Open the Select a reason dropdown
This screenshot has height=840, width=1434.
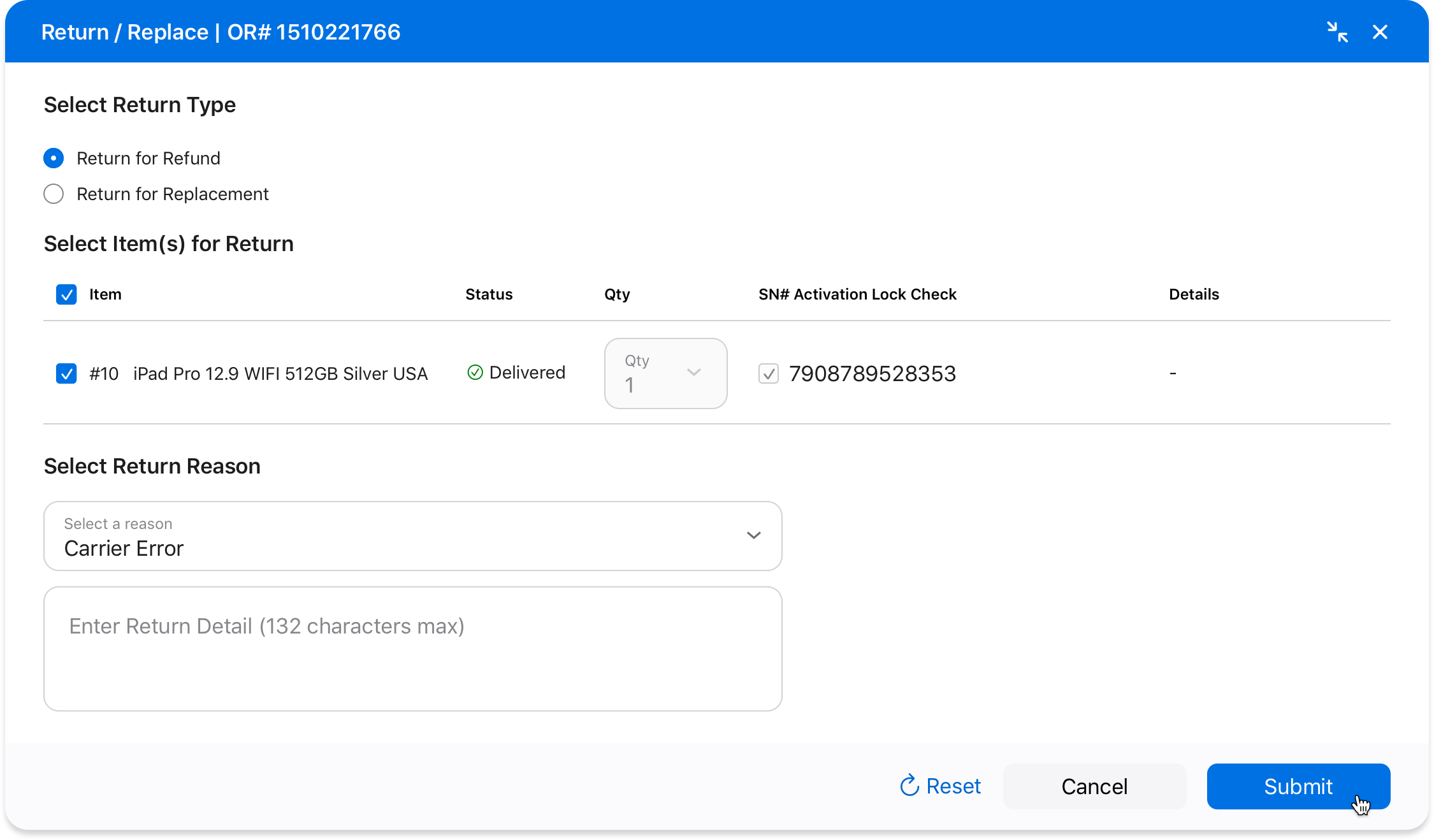[412, 536]
